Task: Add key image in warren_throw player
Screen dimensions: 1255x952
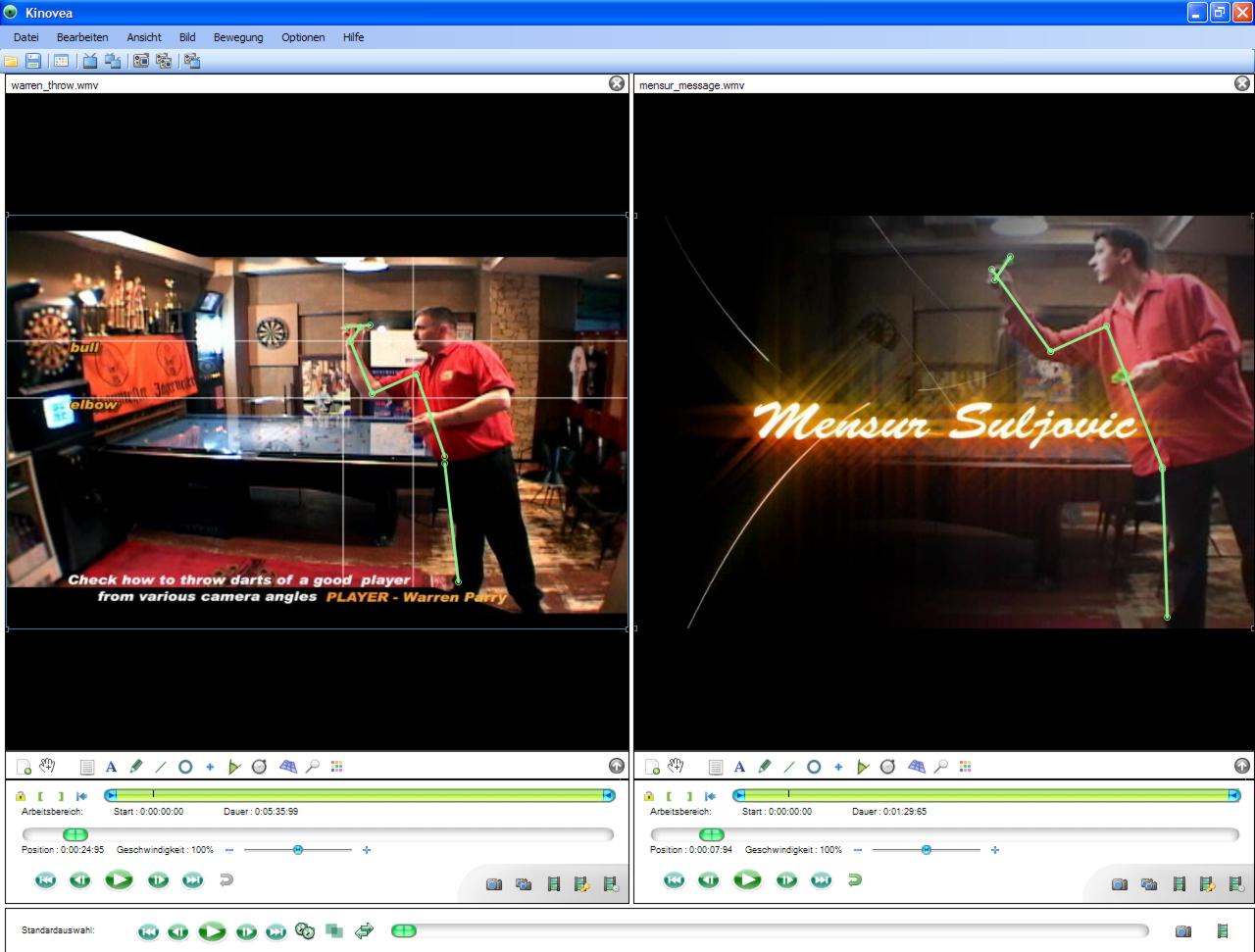Action: pyautogui.click(x=22, y=767)
